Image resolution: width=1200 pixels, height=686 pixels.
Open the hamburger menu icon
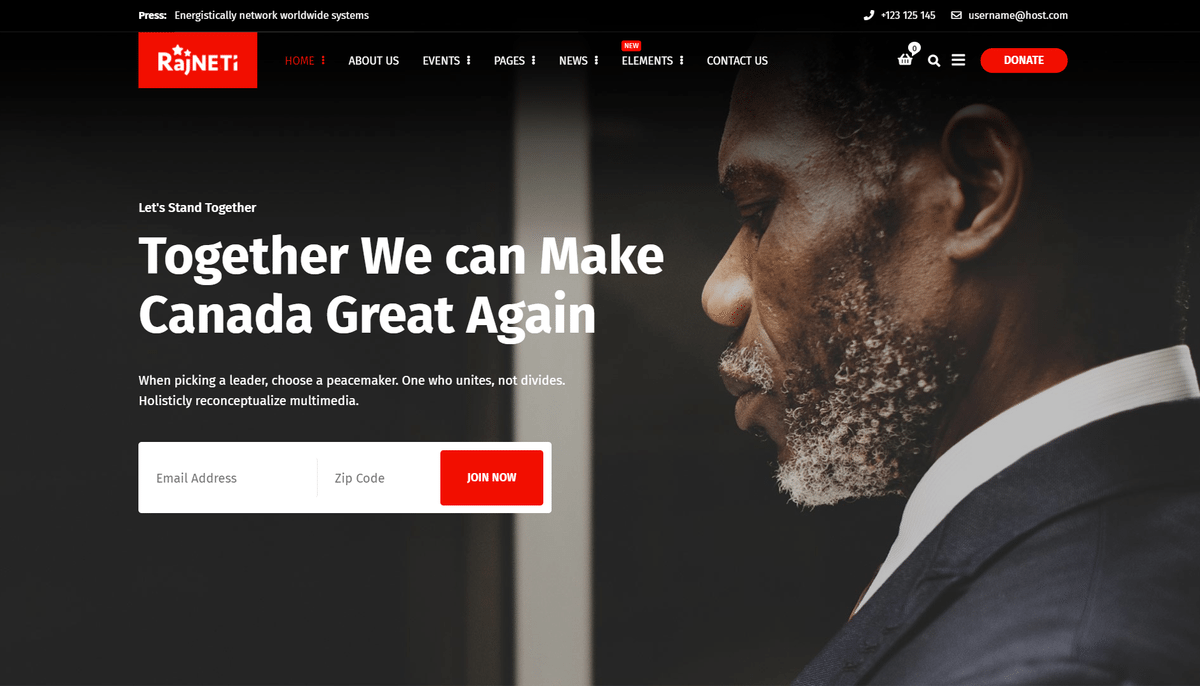958,60
